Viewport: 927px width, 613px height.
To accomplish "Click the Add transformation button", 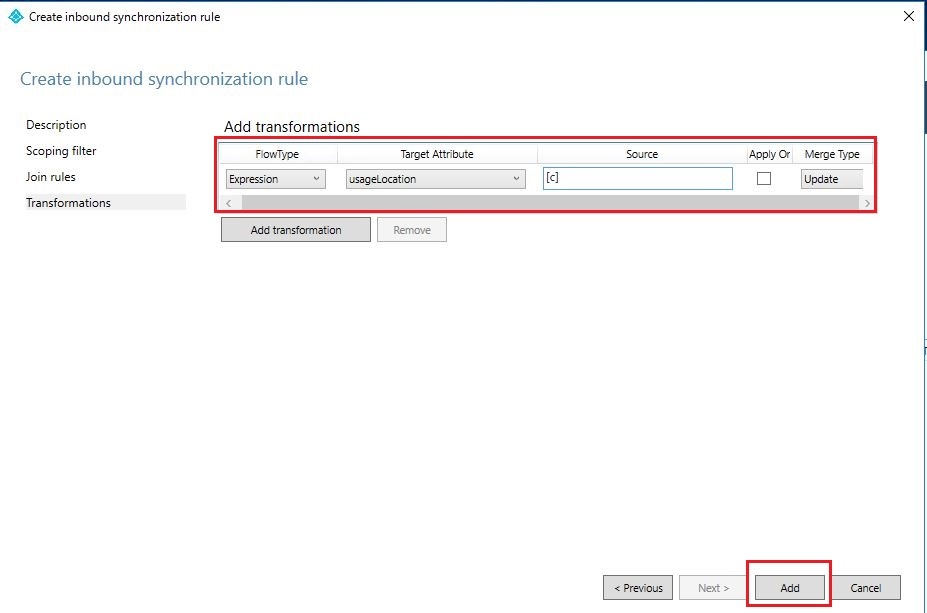I will coord(296,230).
